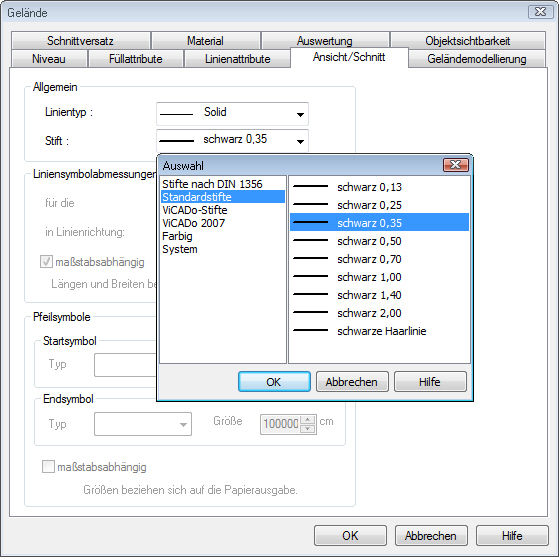Screen dimensions: 559x557
Task: Choose the schwarz 0,50 pen entry
Action: pyautogui.click(x=379, y=241)
